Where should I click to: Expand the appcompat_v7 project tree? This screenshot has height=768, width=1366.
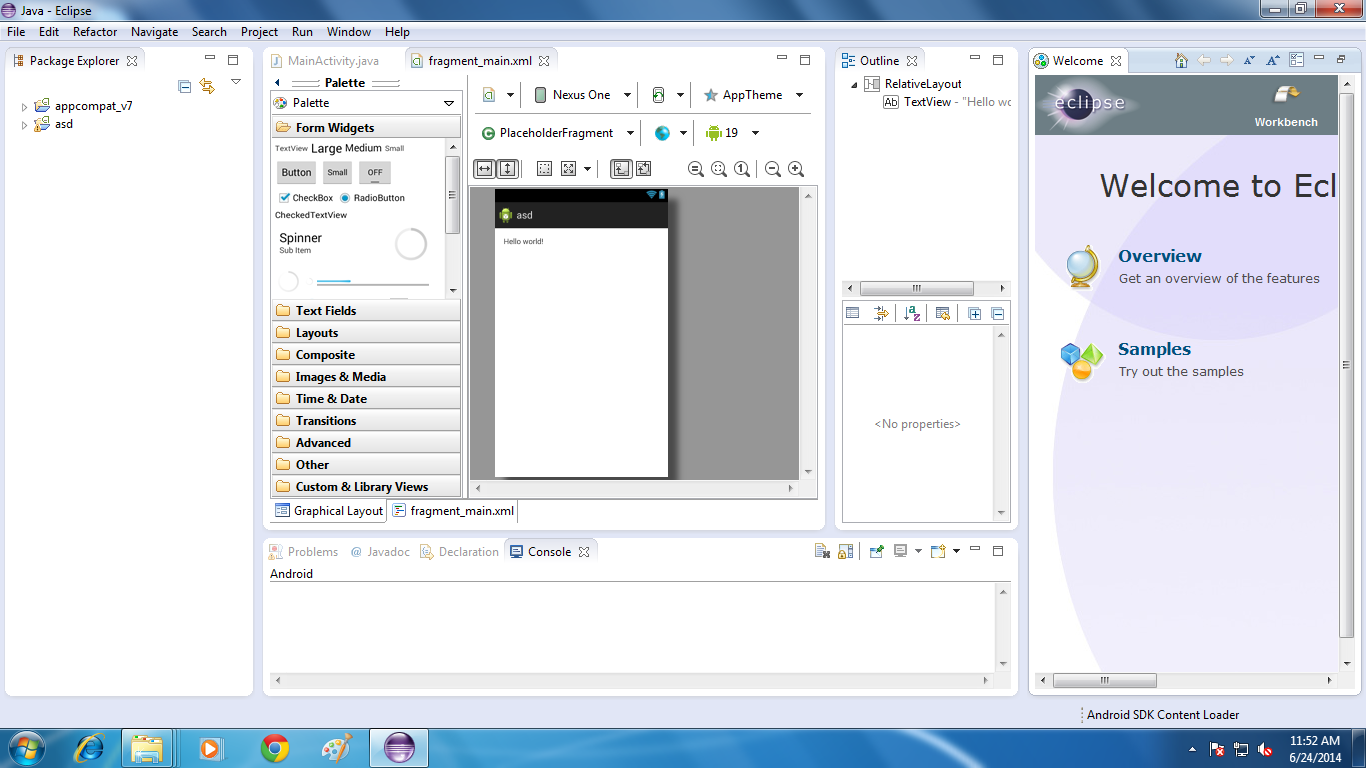point(24,106)
